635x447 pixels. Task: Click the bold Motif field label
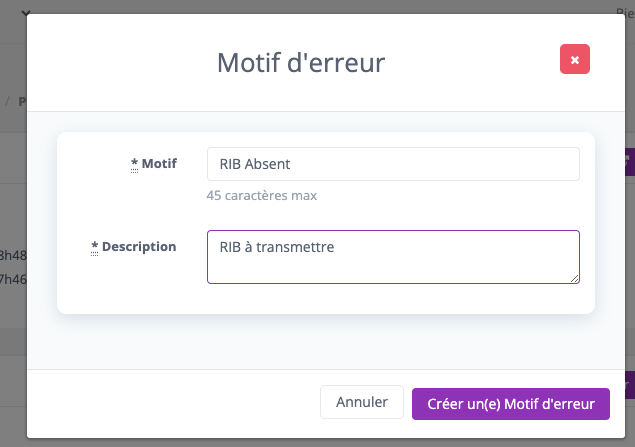[159, 164]
